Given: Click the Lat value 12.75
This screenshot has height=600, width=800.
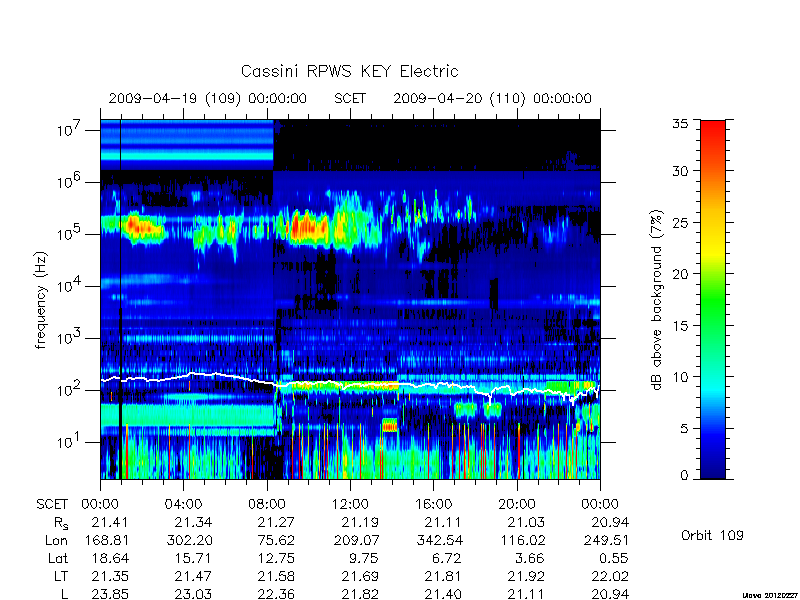Looking at the screenshot, I should point(276,558).
